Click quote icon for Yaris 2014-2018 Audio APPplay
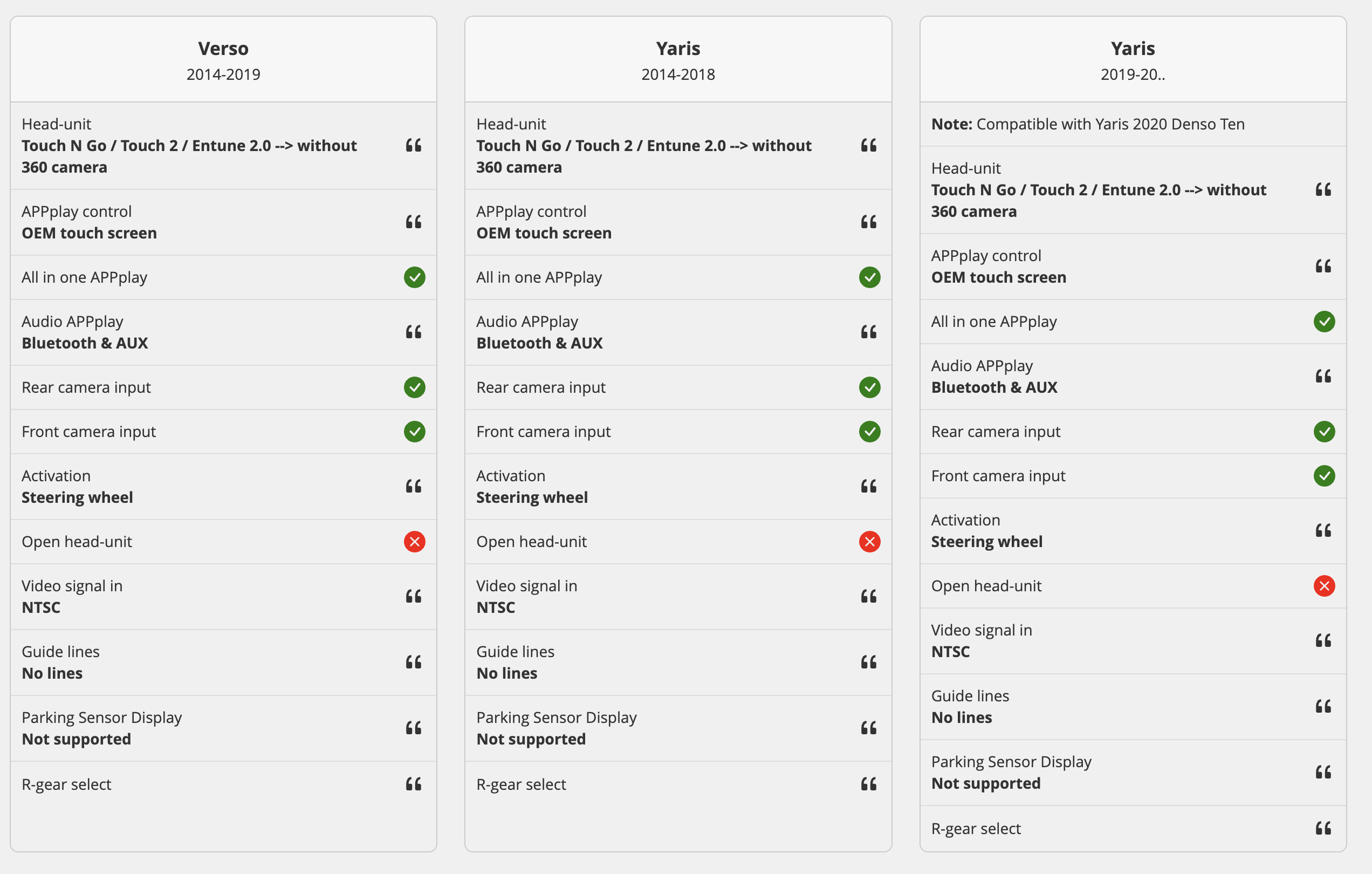The height and width of the screenshot is (874, 1372). pos(869,332)
